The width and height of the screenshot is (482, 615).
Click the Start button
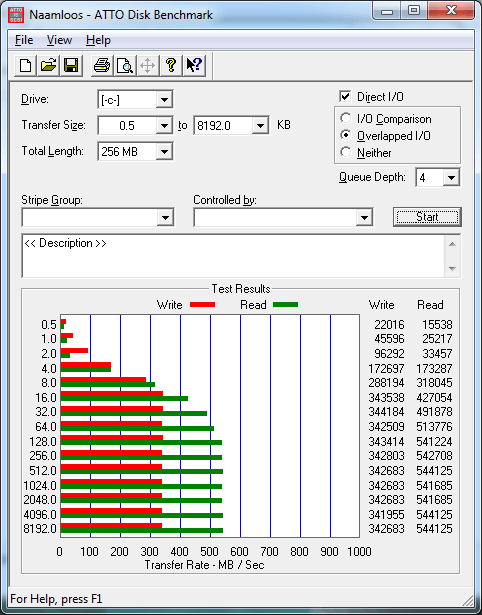427,217
